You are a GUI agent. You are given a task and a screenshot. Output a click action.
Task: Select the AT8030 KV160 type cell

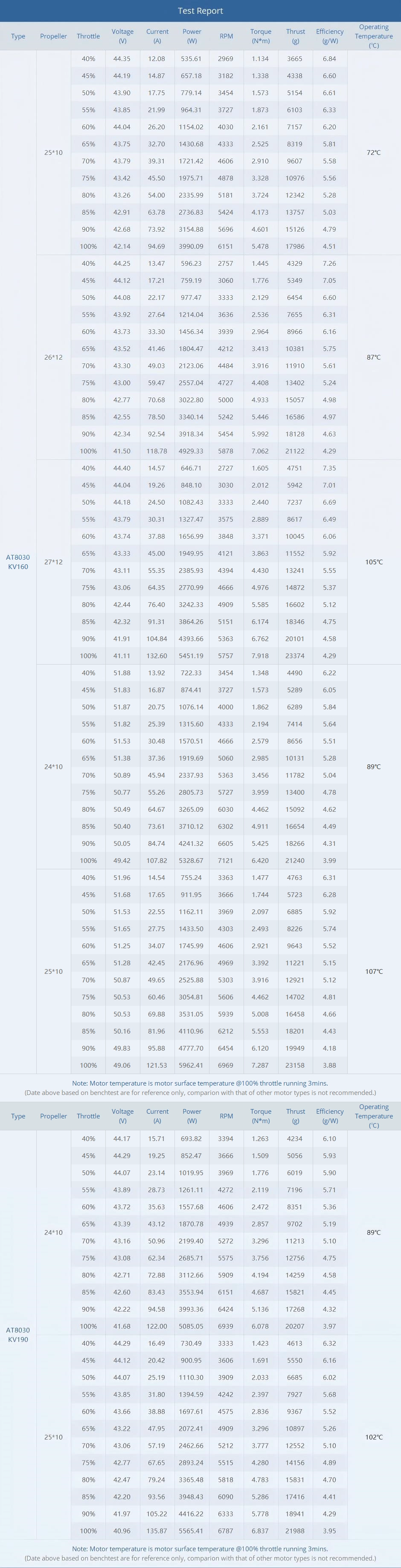[18, 561]
